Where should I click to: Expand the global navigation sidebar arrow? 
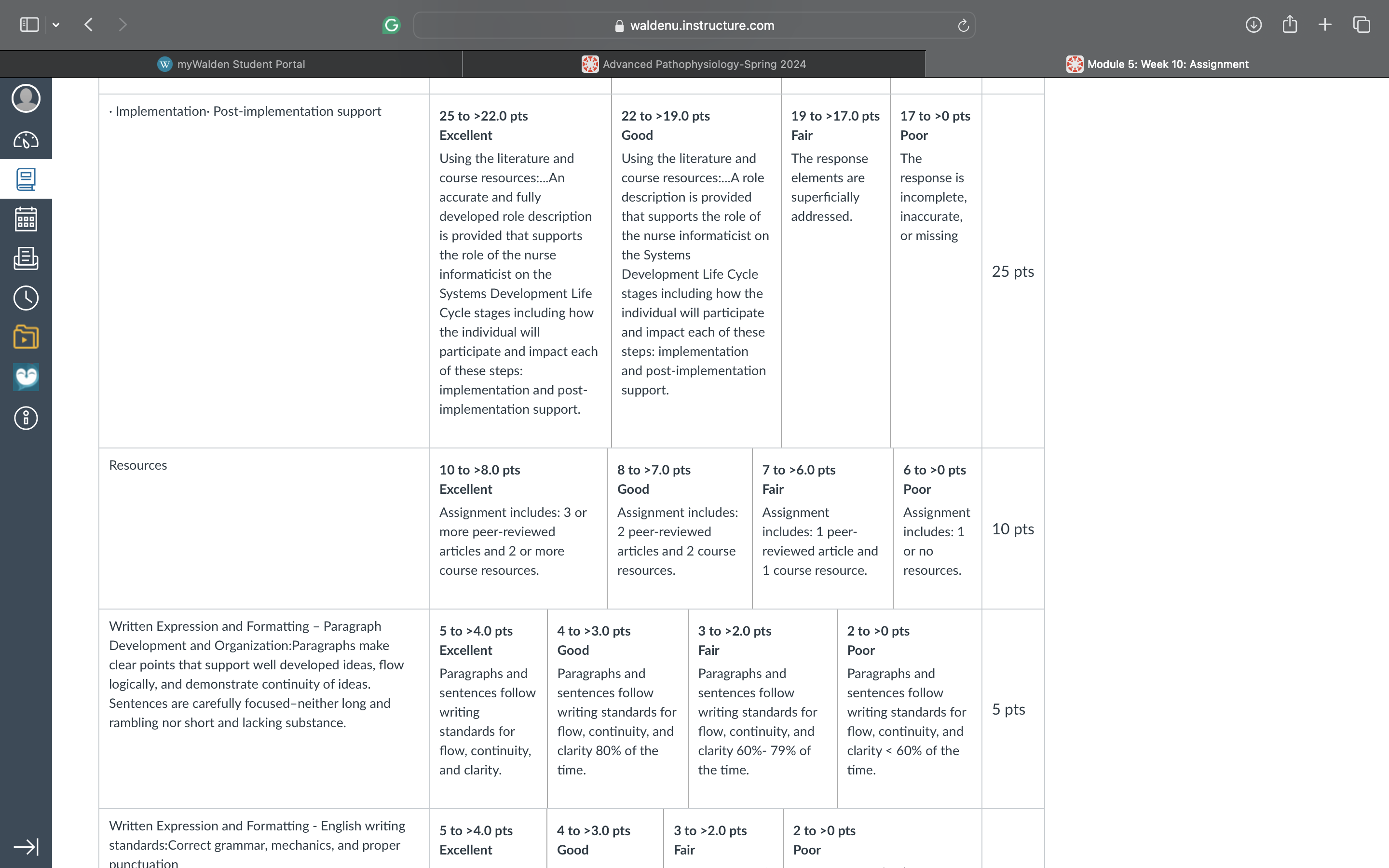coord(26,847)
